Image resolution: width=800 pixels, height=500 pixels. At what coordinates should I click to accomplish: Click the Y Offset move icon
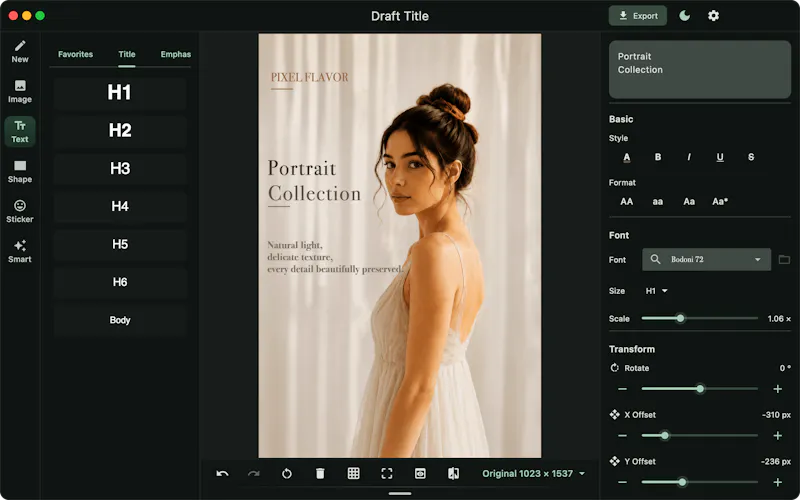615,461
